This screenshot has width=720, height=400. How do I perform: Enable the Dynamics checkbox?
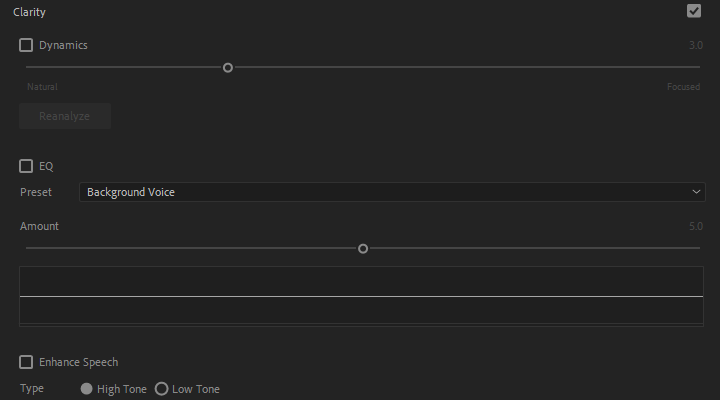click(x=26, y=45)
